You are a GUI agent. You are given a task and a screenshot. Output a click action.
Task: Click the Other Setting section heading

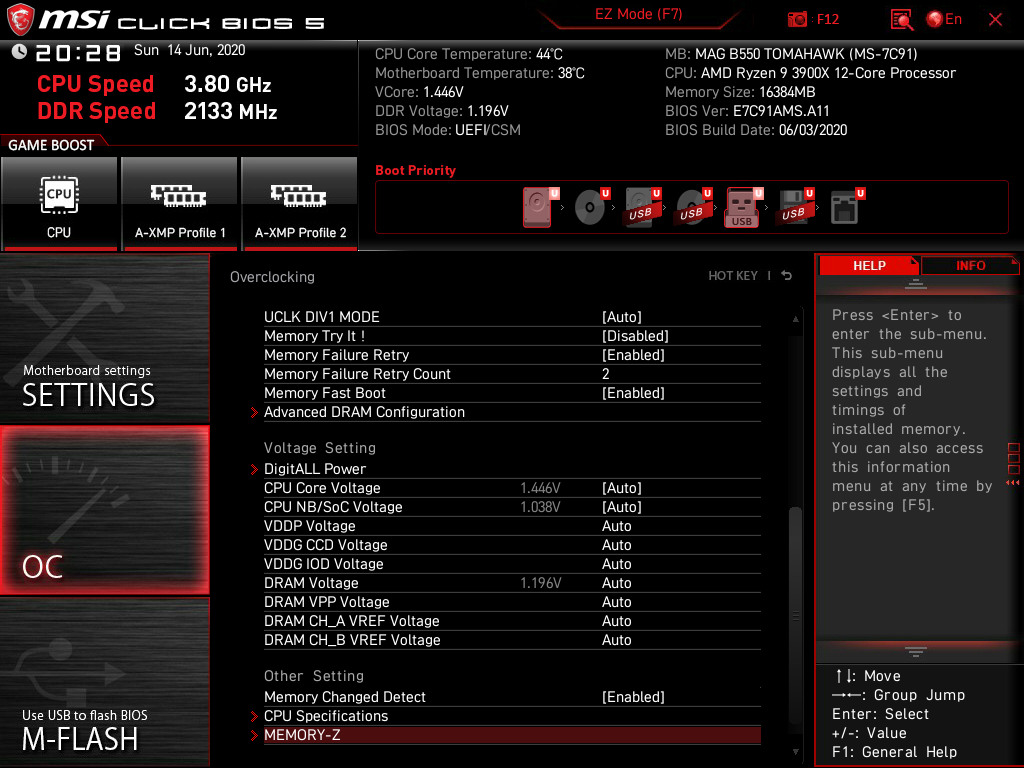(x=314, y=676)
